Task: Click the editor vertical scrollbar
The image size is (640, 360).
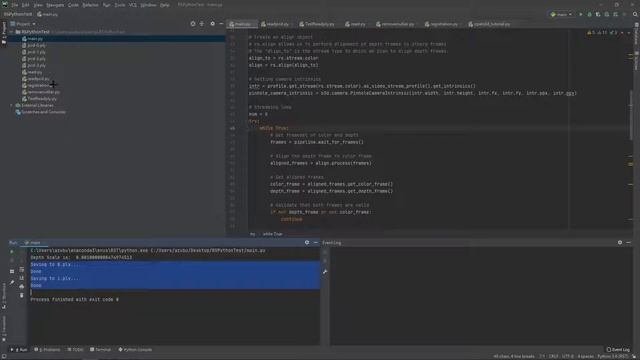Action: 631,114
